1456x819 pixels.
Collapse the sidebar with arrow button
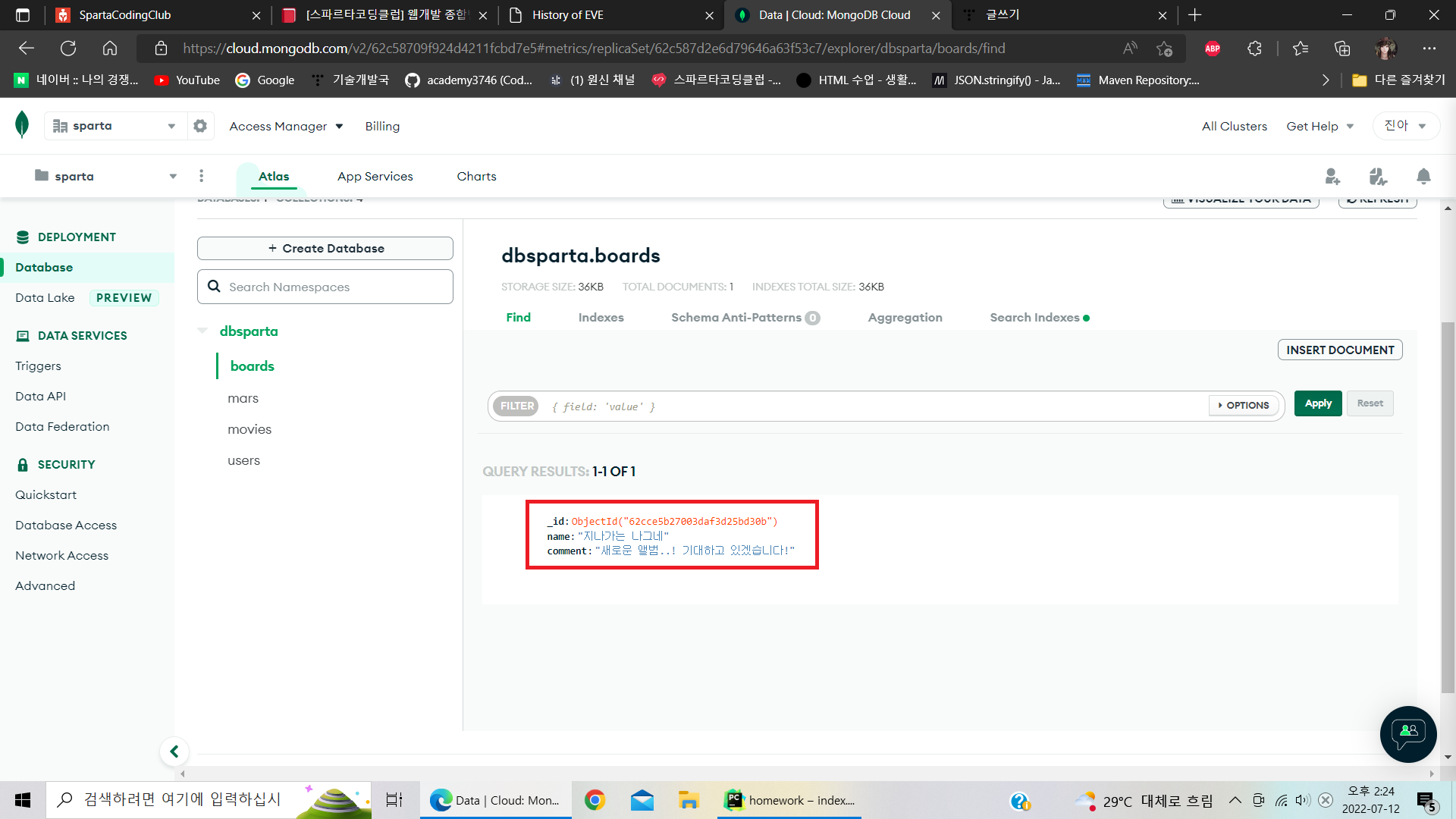[174, 752]
